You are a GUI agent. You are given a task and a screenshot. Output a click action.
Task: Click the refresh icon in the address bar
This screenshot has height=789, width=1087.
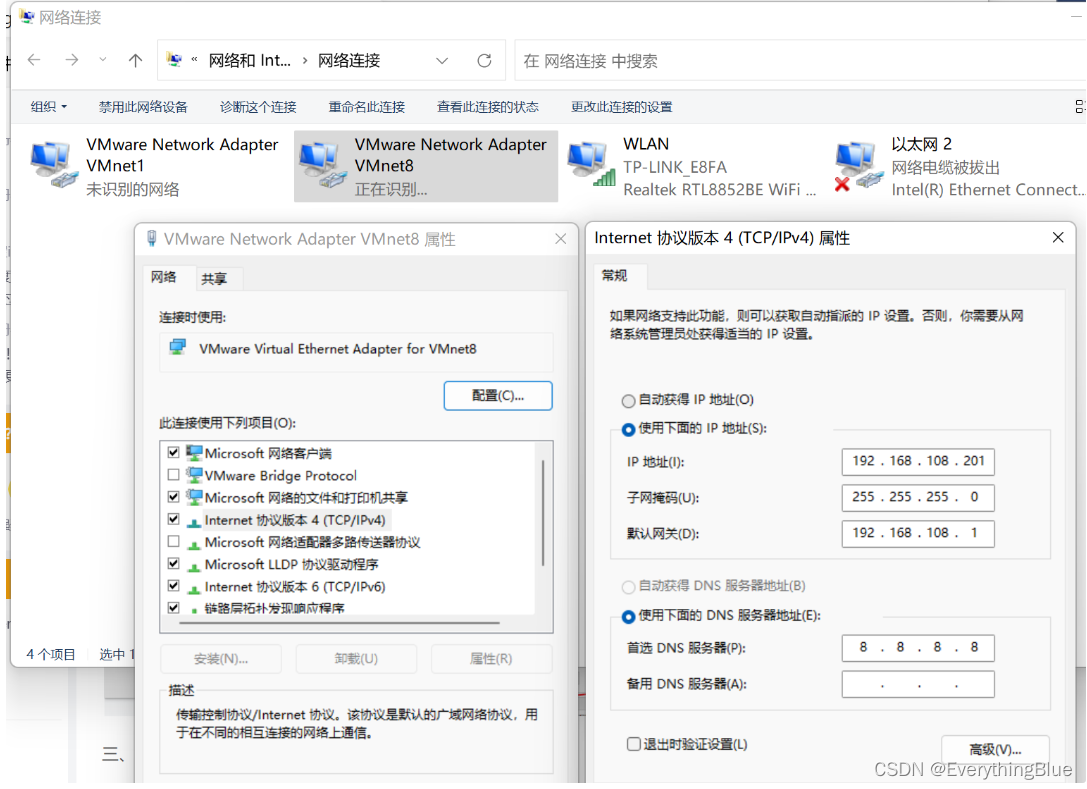pyautogui.click(x=484, y=60)
